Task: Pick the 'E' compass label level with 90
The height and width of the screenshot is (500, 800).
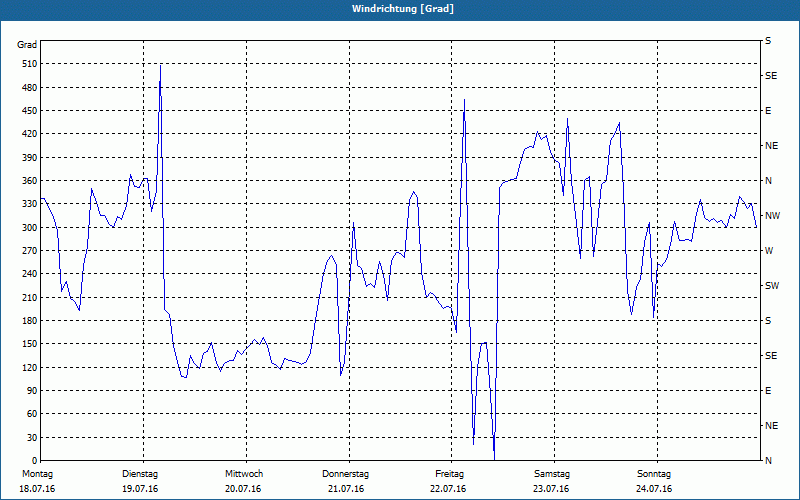Action: 768,391
